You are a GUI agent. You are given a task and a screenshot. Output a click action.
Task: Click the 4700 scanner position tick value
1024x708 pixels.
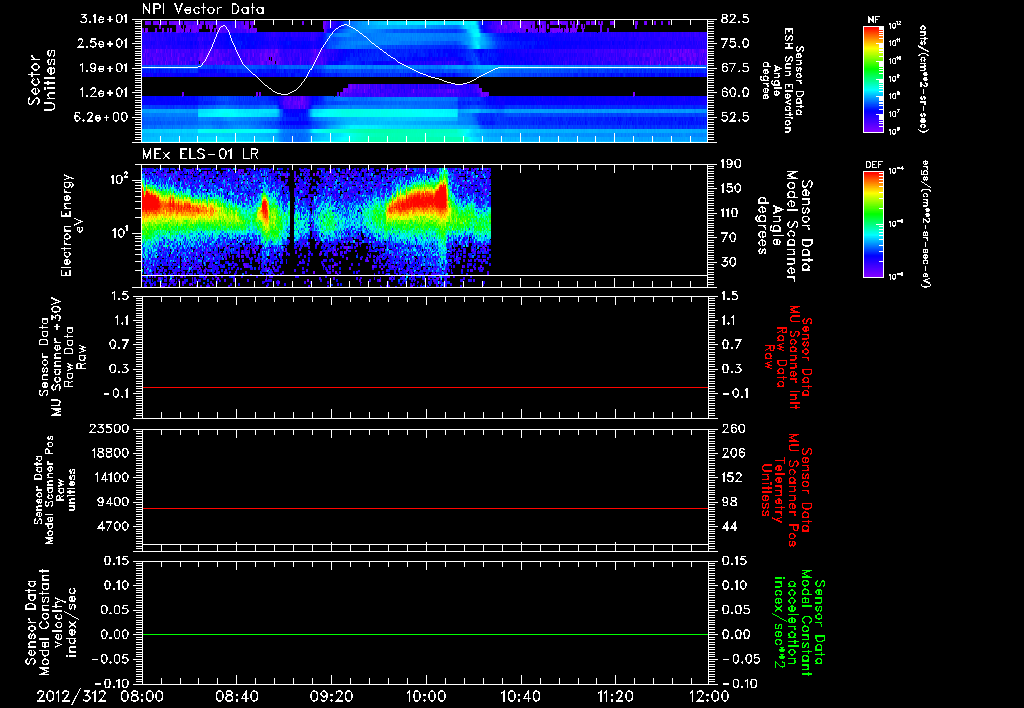click(112, 526)
